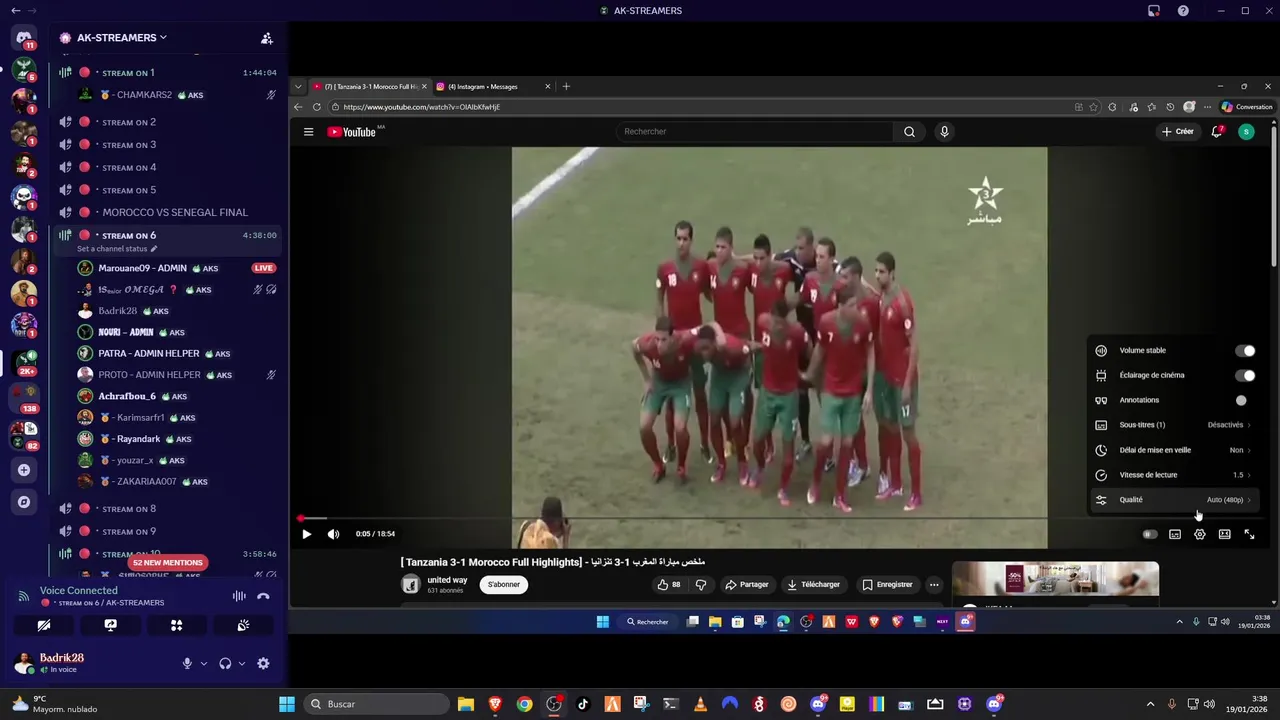Image resolution: width=1280 pixels, height=720 pixels.
Task: Click YouTube search magnifier button
Action: click(909, 132)
